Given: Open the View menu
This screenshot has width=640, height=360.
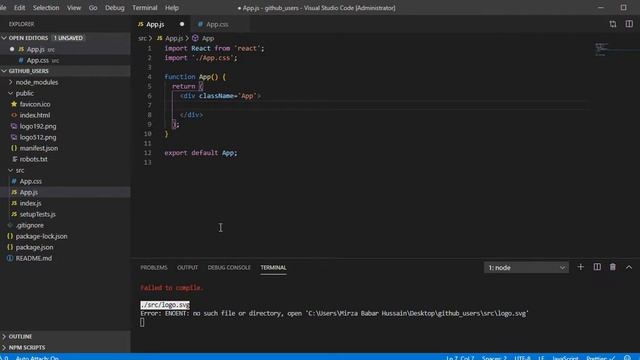Looking at the screenshot, I should [74, 8].
